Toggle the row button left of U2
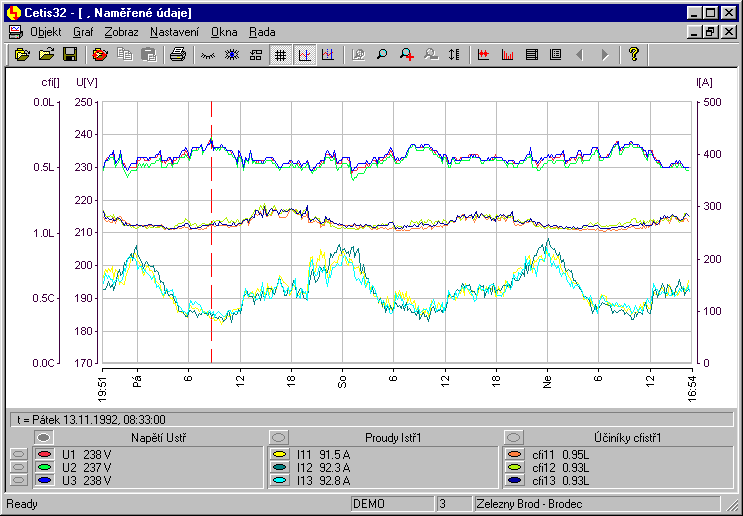Viewport: 743px width, 516px height. (18, 468)
